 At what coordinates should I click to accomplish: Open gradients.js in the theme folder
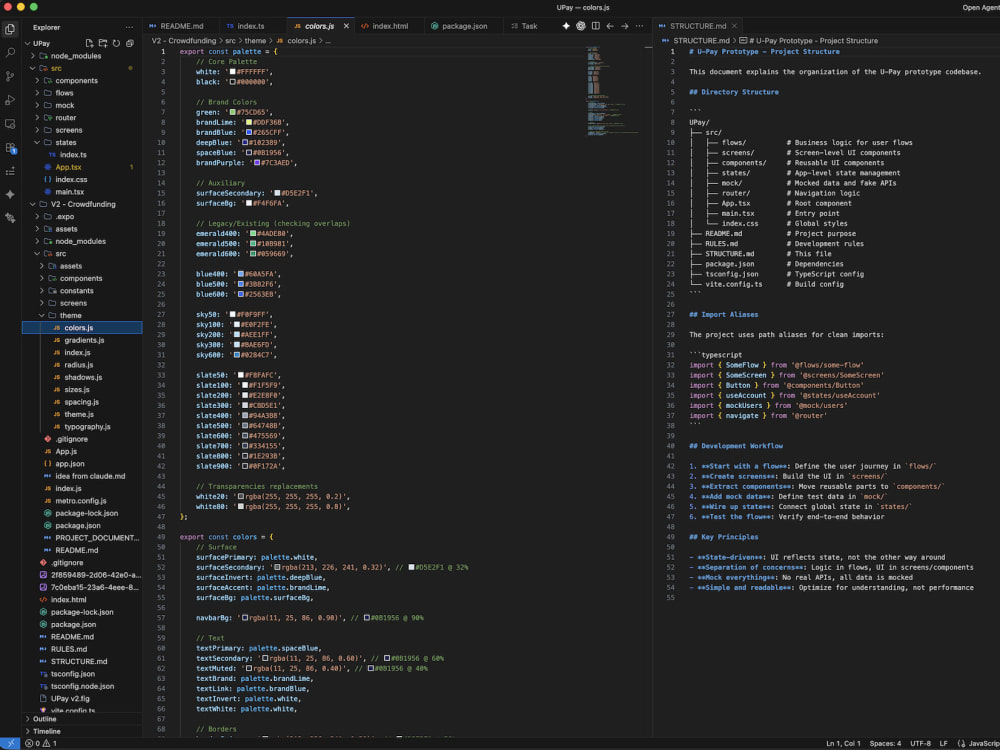pyautogui.click(x=84, y=341)
